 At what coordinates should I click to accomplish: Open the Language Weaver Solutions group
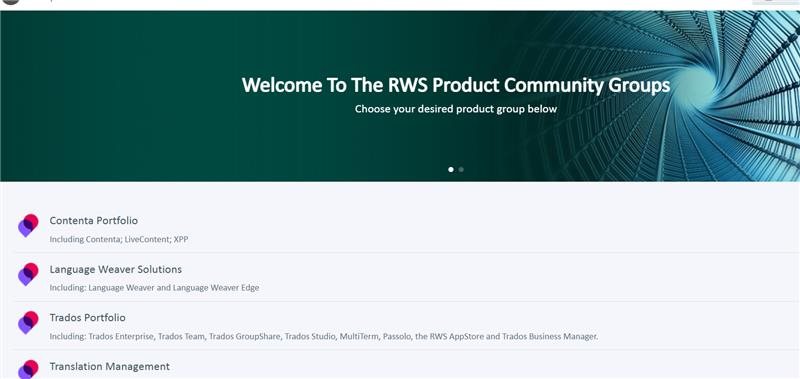pos(115,269)
